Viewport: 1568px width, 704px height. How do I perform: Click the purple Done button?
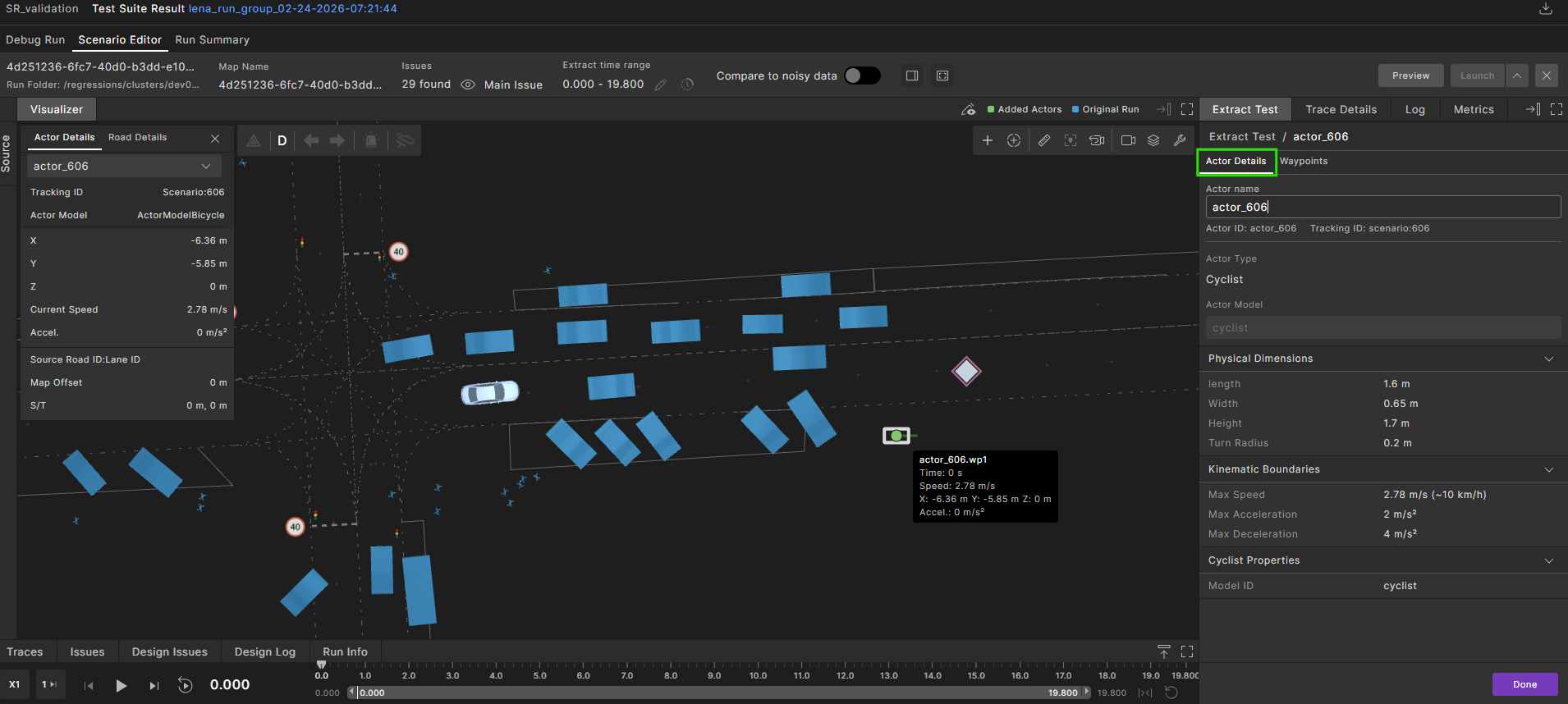[x=1524, y=684]
